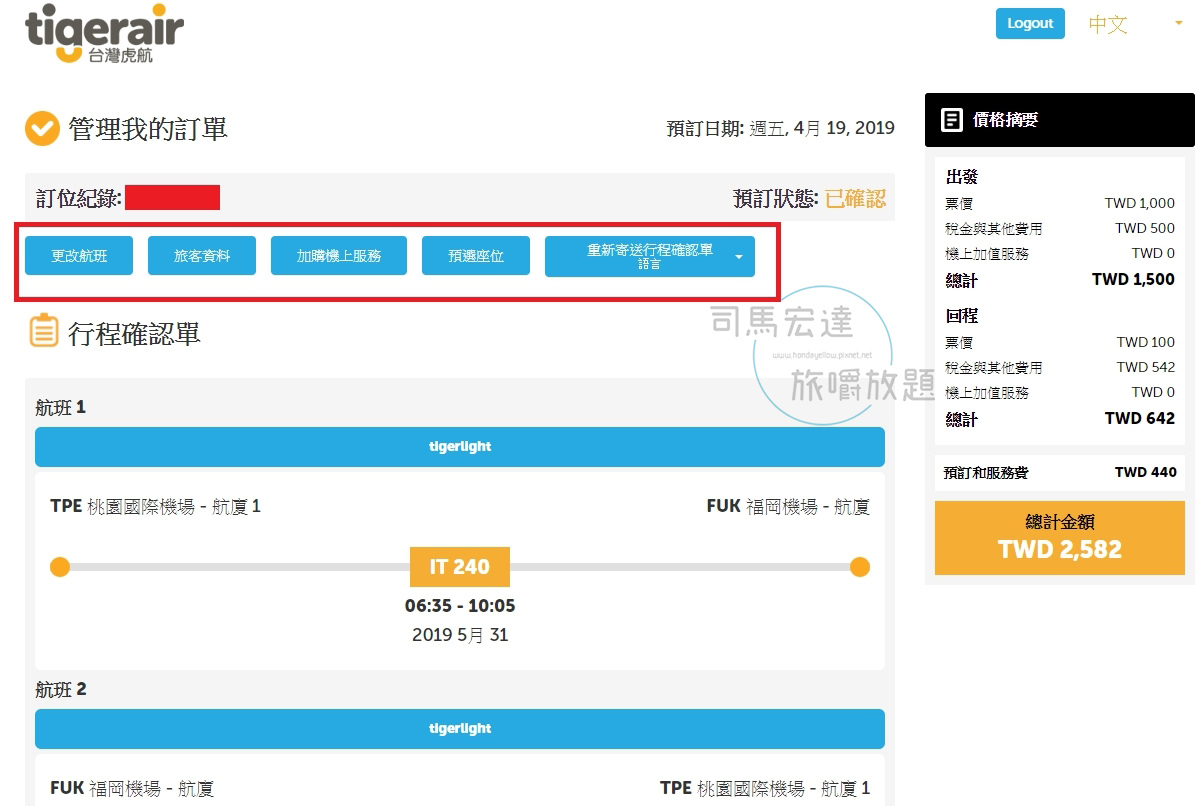Click the 回程 section heading
This screenshot has height=806, width=1195.
(x=962, y=315)
